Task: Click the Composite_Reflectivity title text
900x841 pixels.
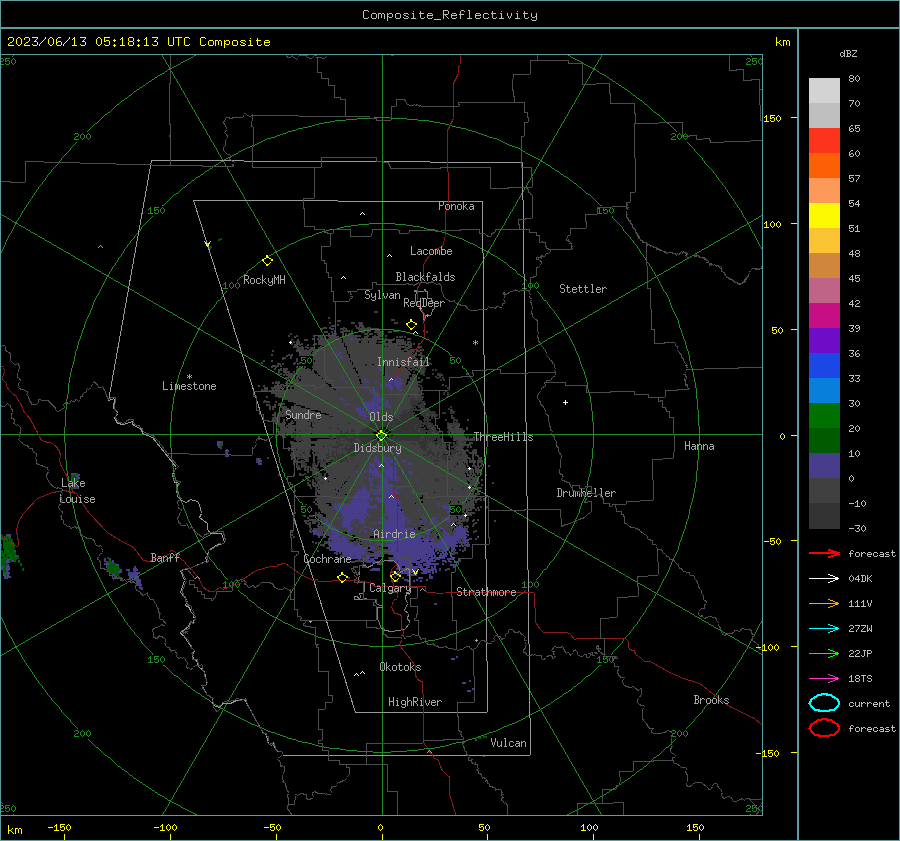Action: [x=449, y=15]
